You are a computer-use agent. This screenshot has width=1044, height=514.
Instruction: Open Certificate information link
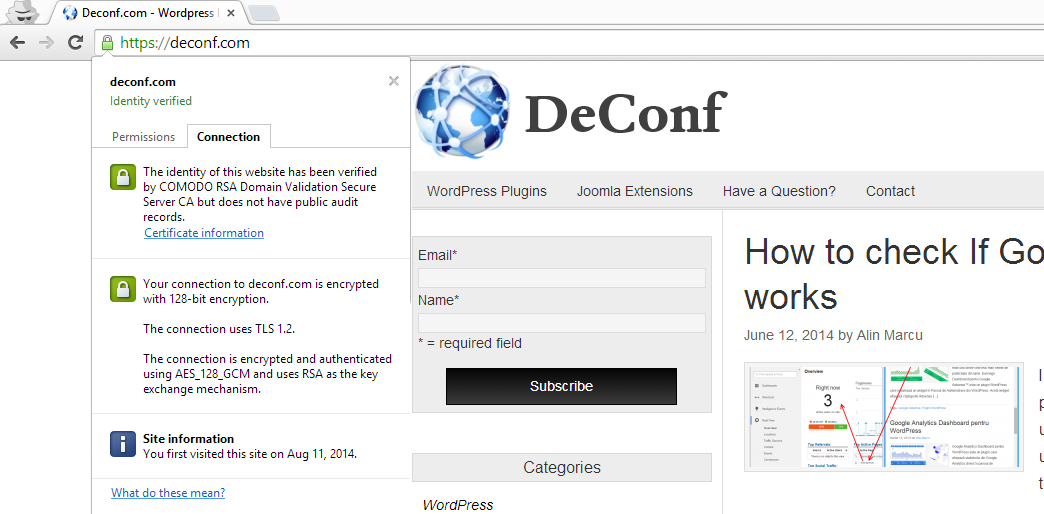pyautogui.click(x=204, y=233)
